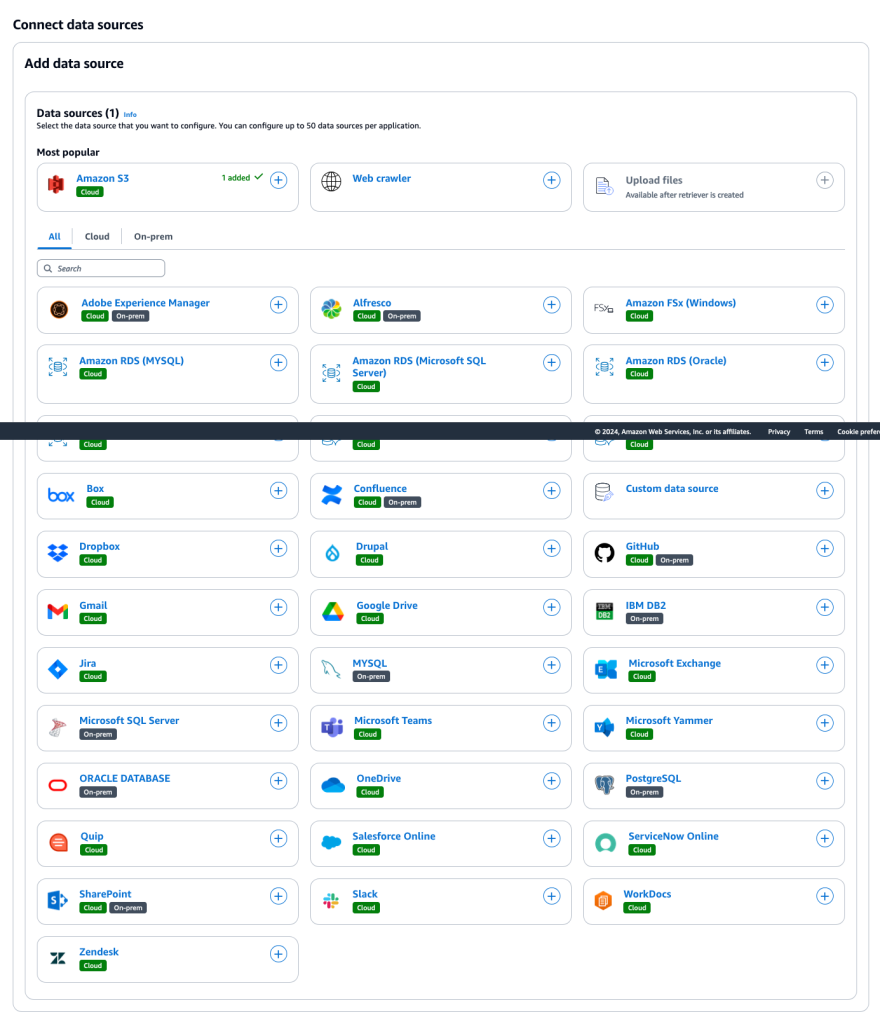880x1024 pixels.
Task: Click the PostgreSQL elephant logo
Action: point(605,784)
